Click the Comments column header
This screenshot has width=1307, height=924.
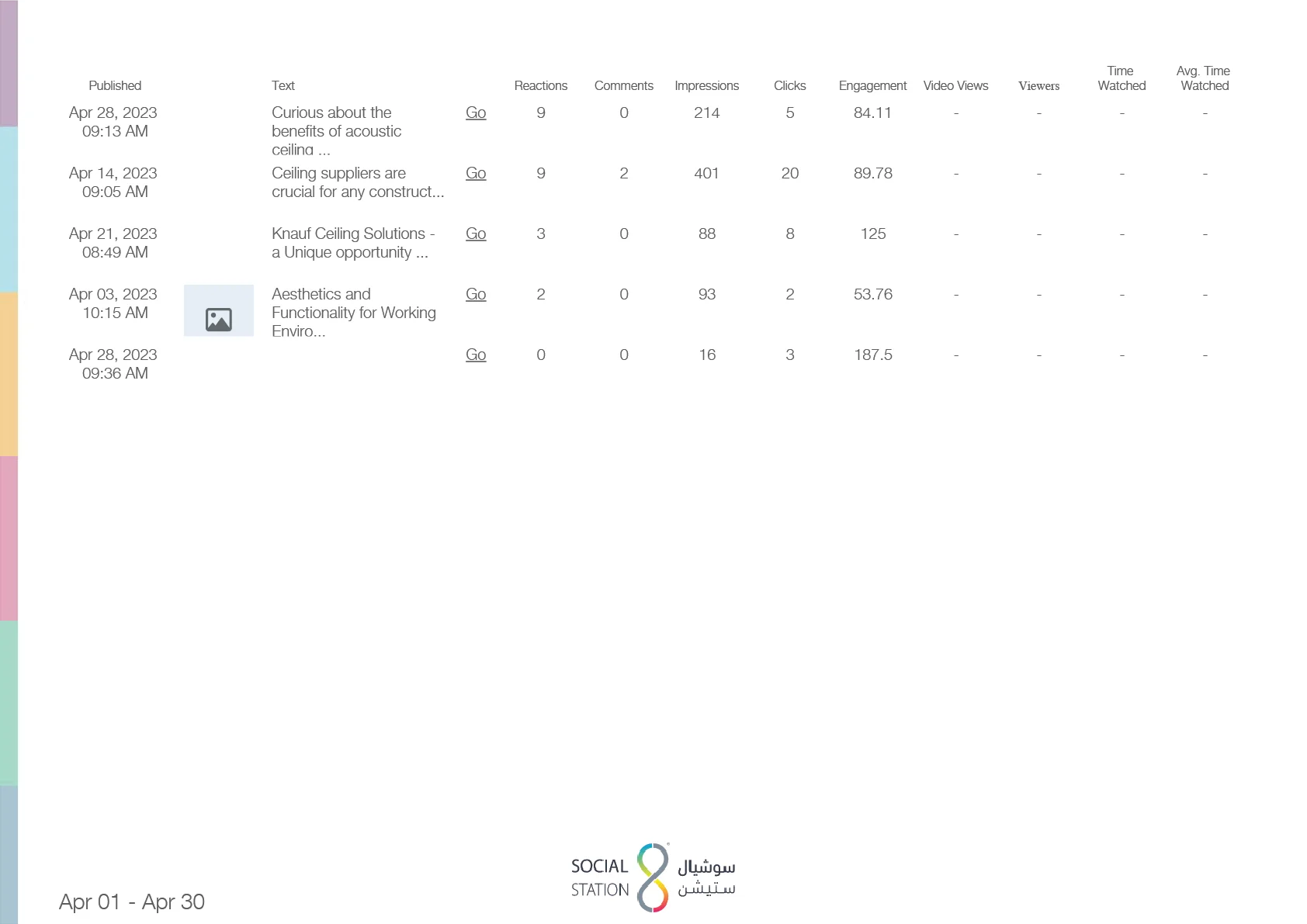coord(624,85)
